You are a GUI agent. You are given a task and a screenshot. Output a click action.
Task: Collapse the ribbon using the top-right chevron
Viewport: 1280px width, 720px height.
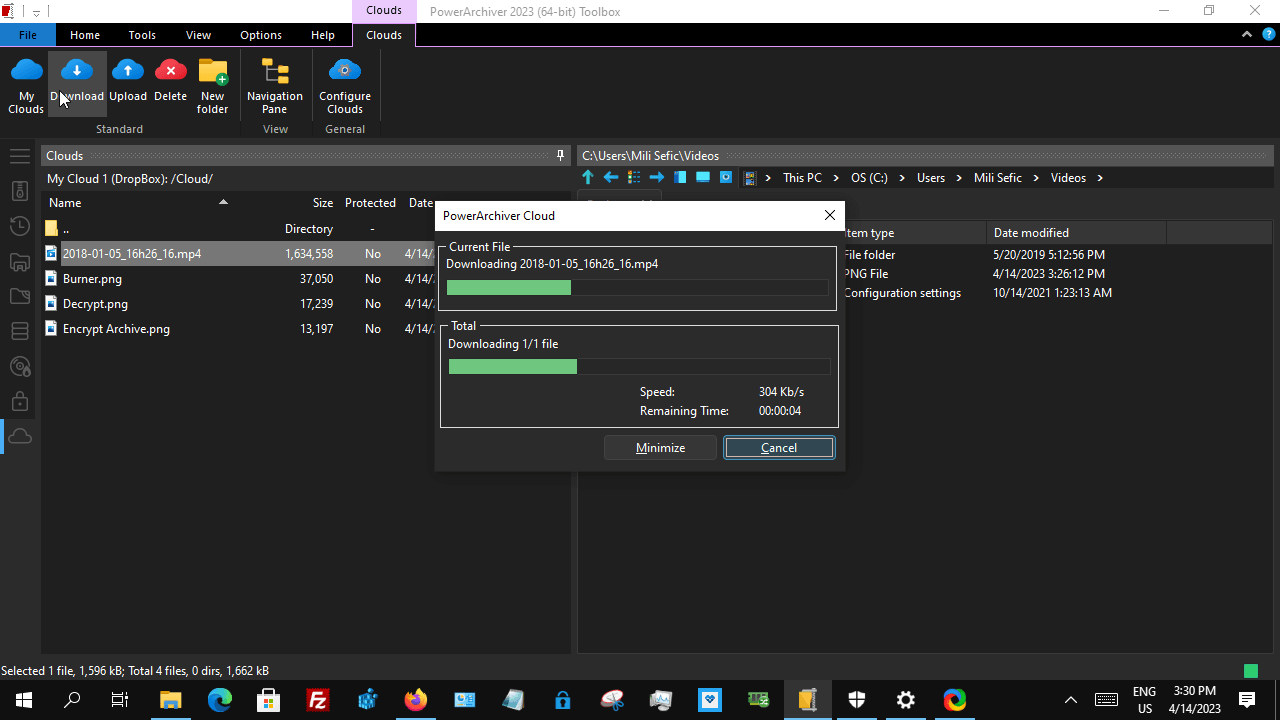pos(1247,35)
